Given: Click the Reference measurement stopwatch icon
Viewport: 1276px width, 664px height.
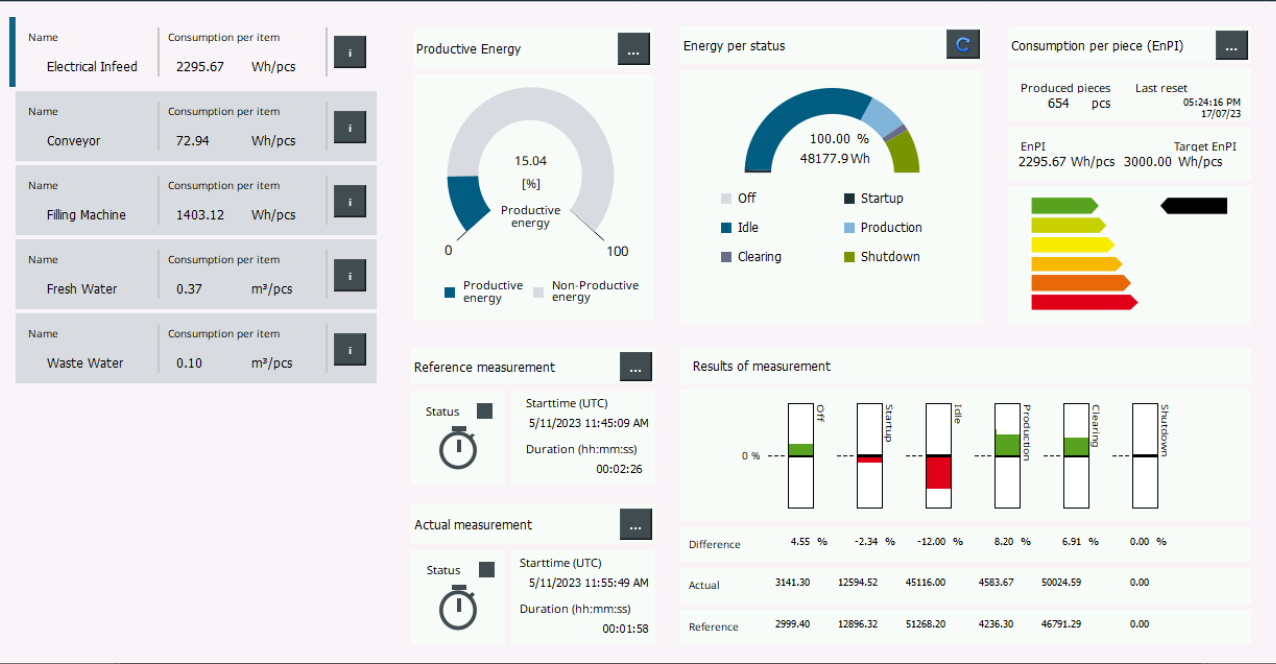Looking at the screenshot, I should coord(458,447).
